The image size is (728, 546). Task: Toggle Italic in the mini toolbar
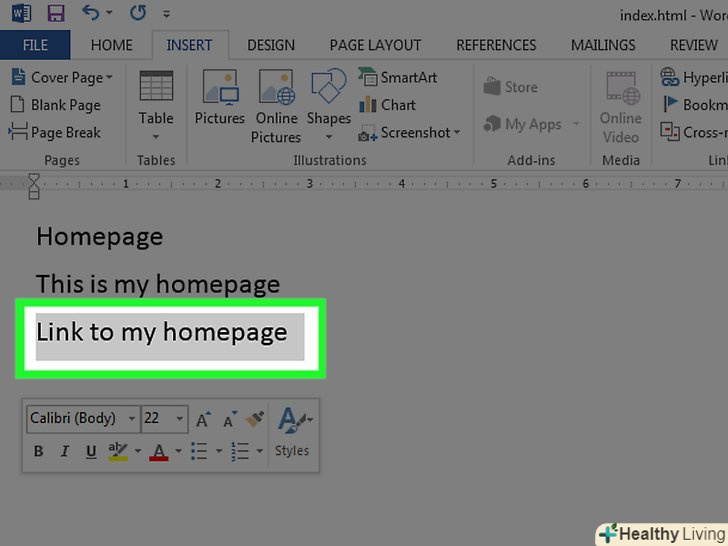coord(65,451)
